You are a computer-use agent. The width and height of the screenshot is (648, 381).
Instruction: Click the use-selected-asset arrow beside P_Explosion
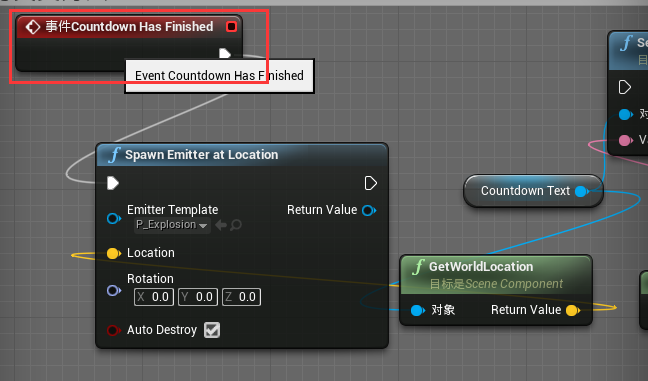point(221,225)
